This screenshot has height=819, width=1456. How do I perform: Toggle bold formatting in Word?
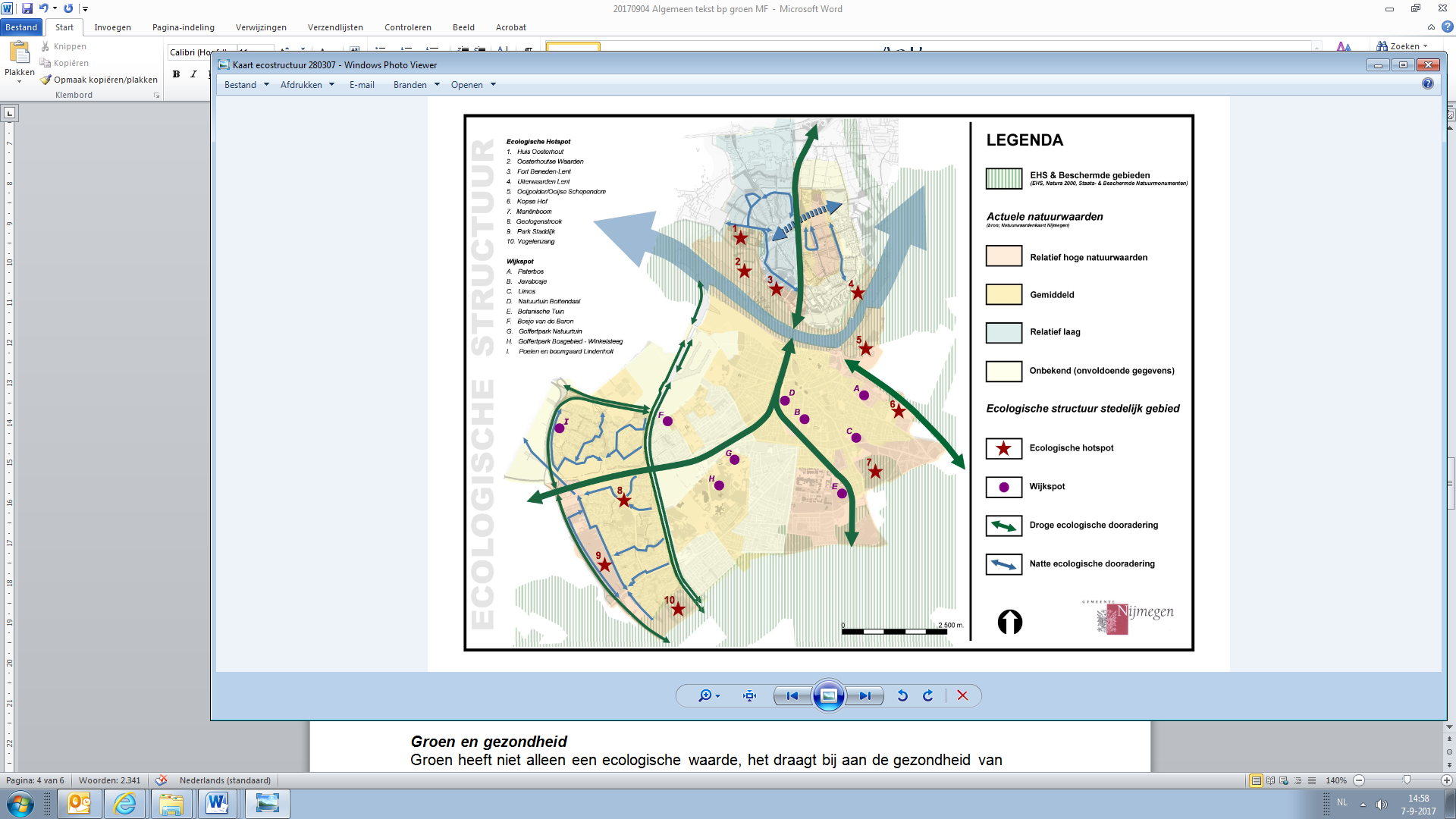click(x=176, y=74)
